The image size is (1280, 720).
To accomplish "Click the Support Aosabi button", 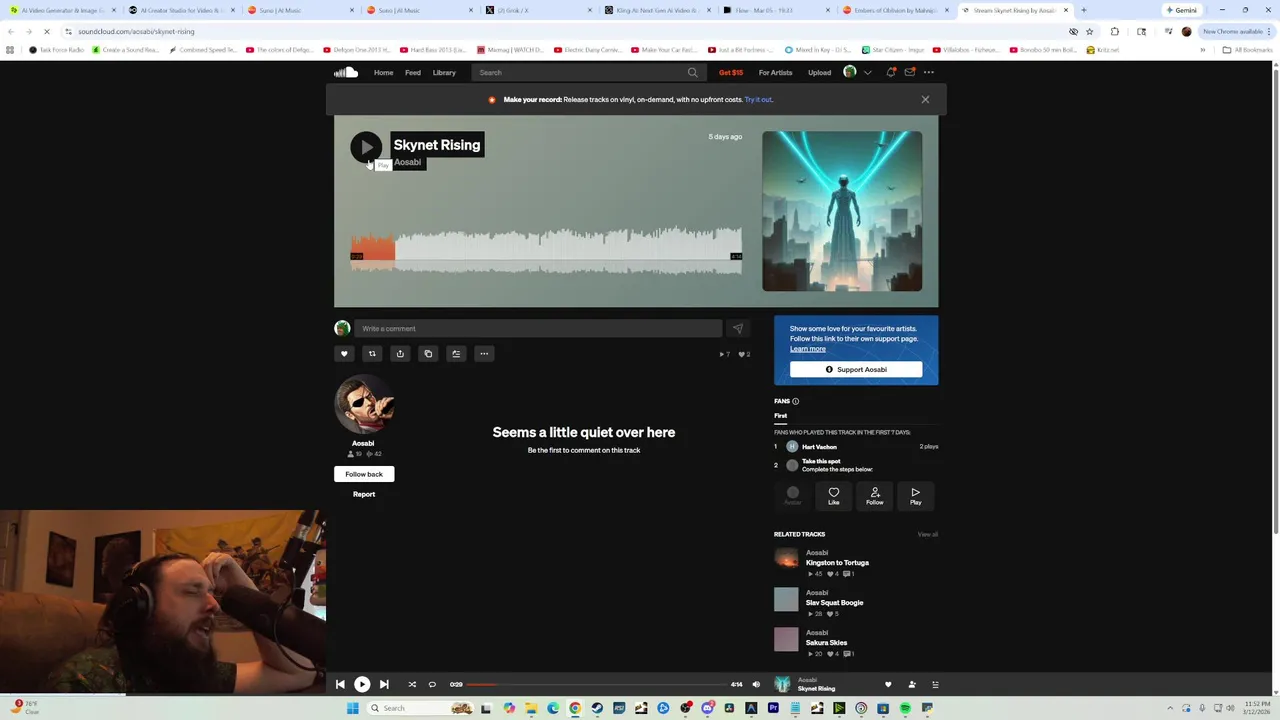I will 856,369.
